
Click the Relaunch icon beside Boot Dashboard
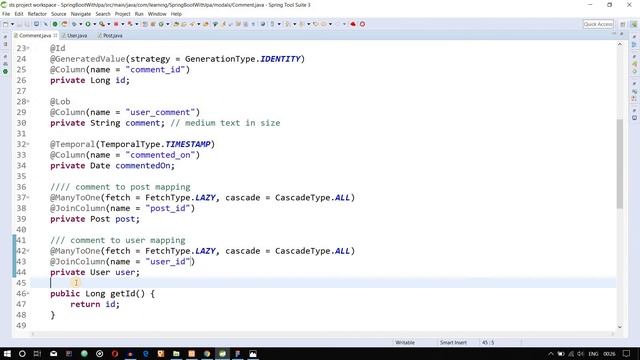click(x=64, y=24)
